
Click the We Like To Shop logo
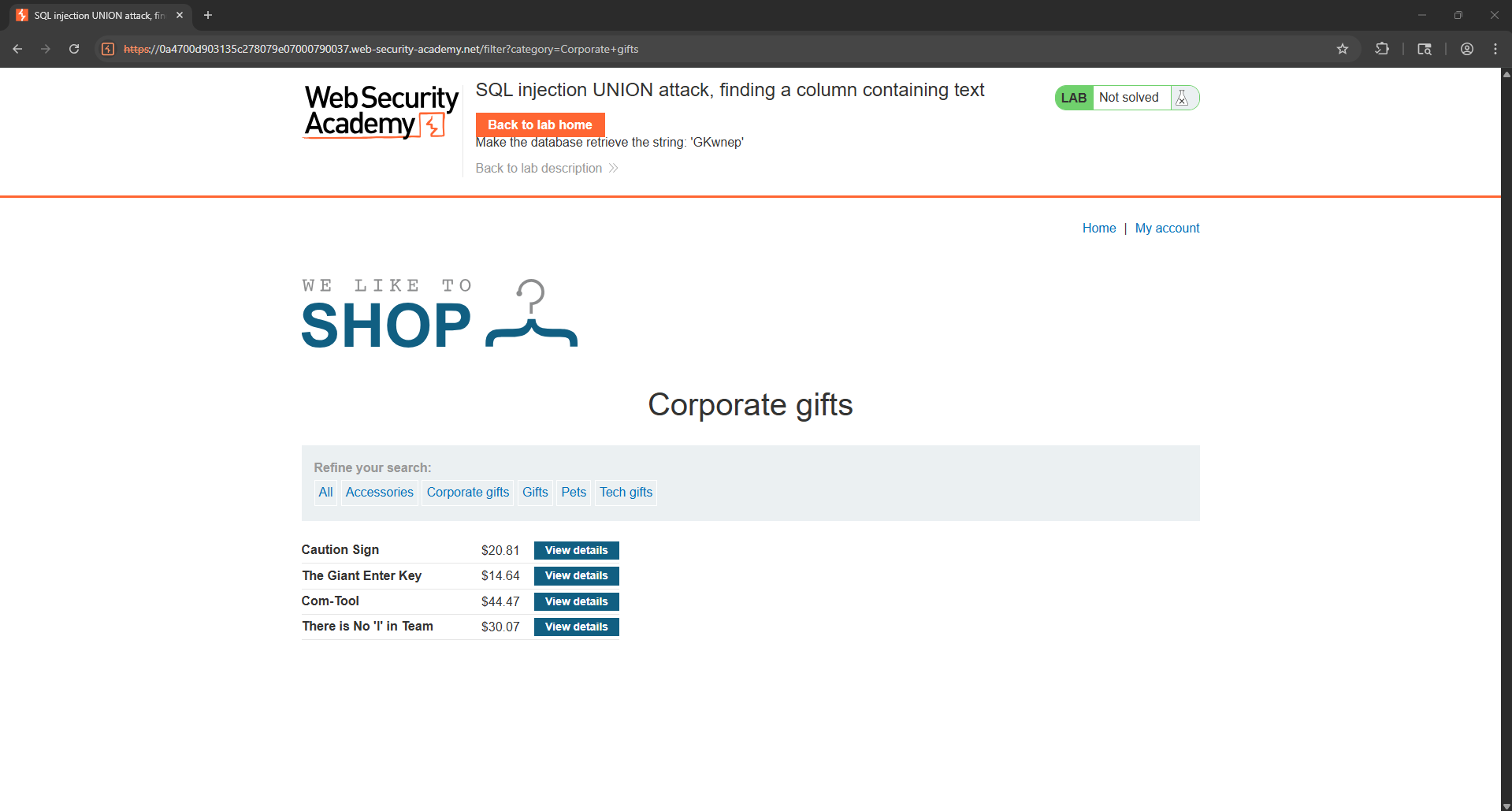click(439, 314)
